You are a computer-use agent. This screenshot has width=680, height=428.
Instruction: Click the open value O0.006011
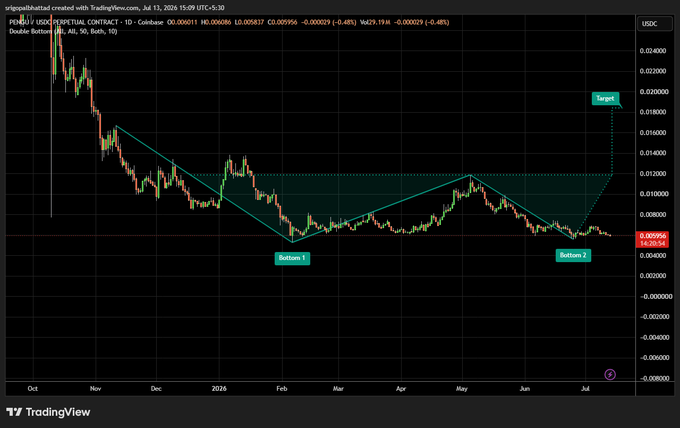[182, 22]
